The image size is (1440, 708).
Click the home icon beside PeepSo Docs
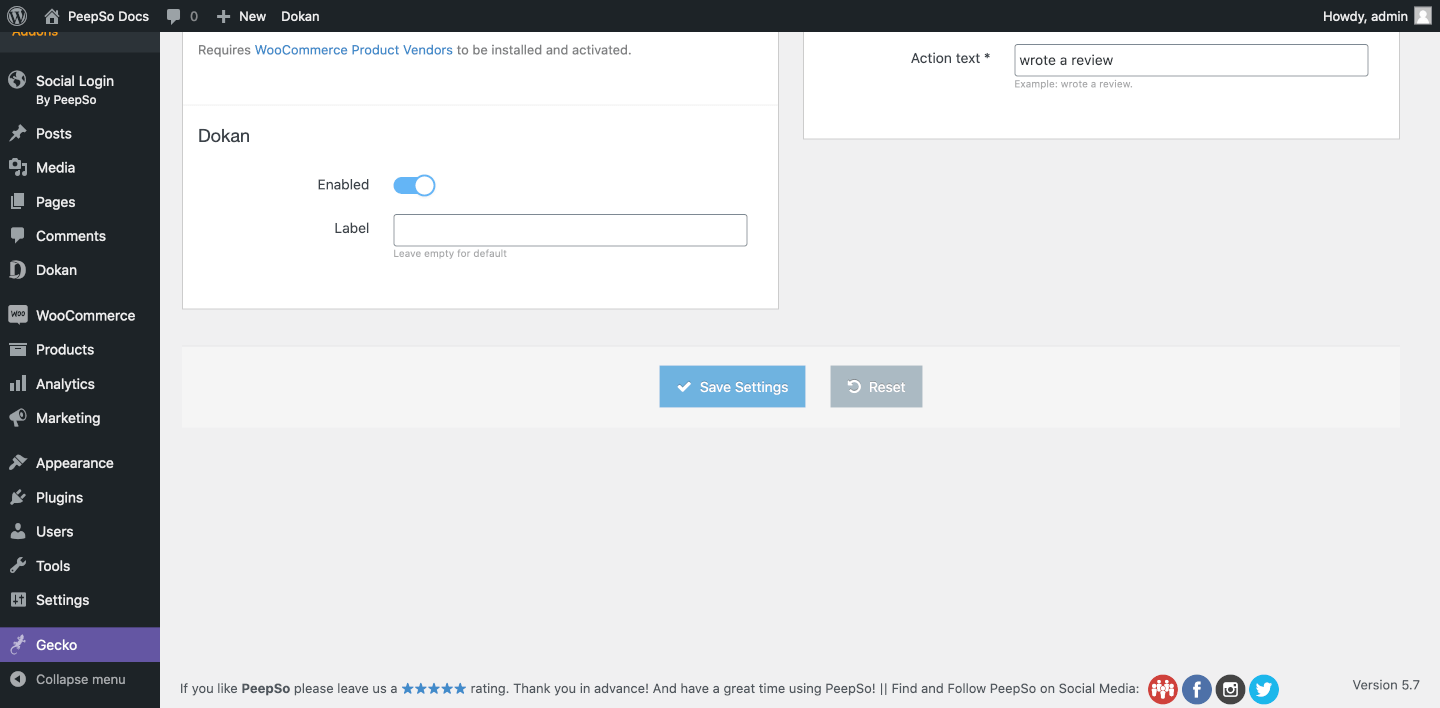[x=52, y=16]
